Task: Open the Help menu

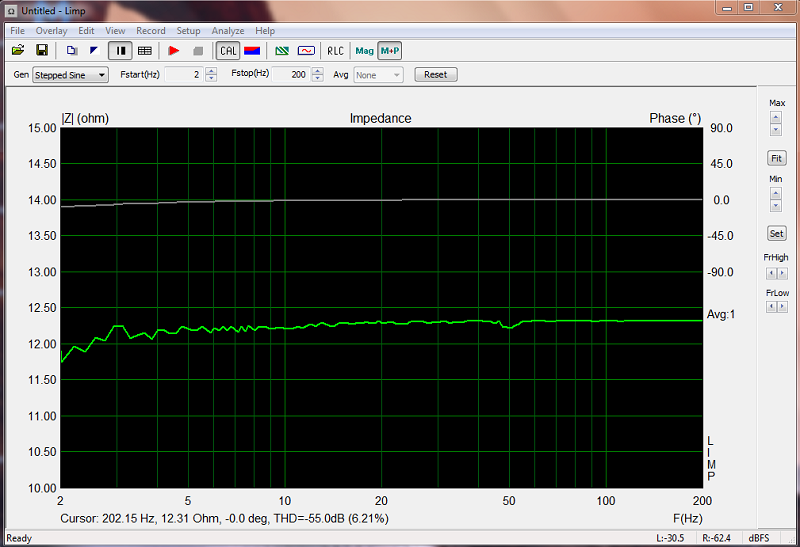Action: coord(265,31)
